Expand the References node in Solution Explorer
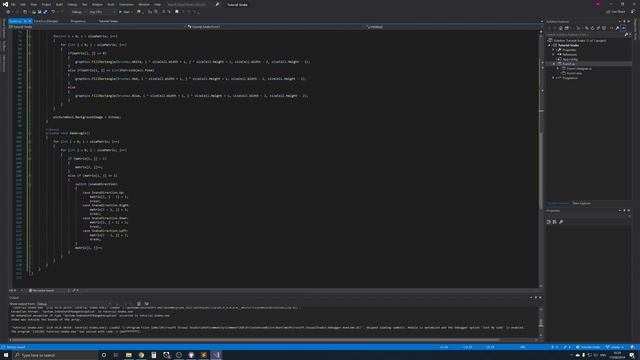 coord(554,54)
